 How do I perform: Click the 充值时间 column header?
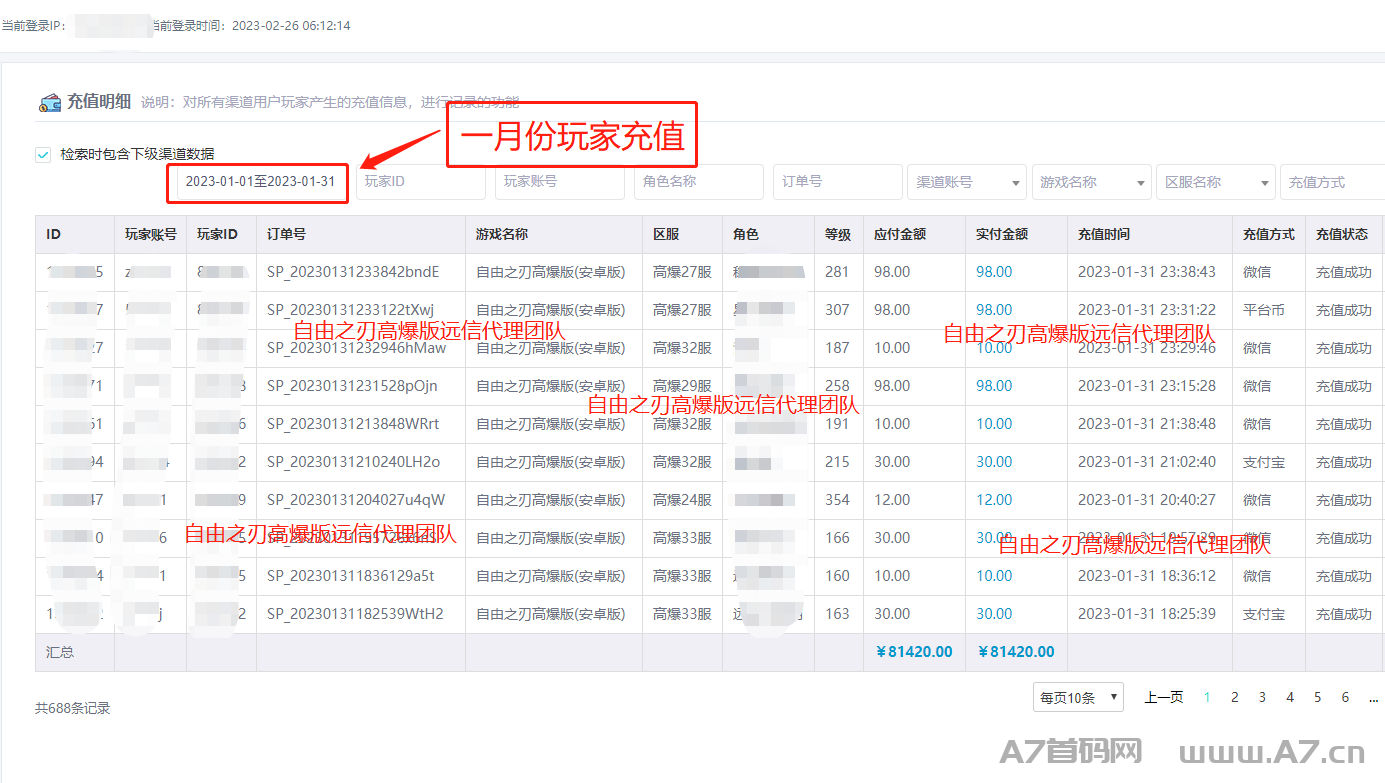tap(1104, 234)
